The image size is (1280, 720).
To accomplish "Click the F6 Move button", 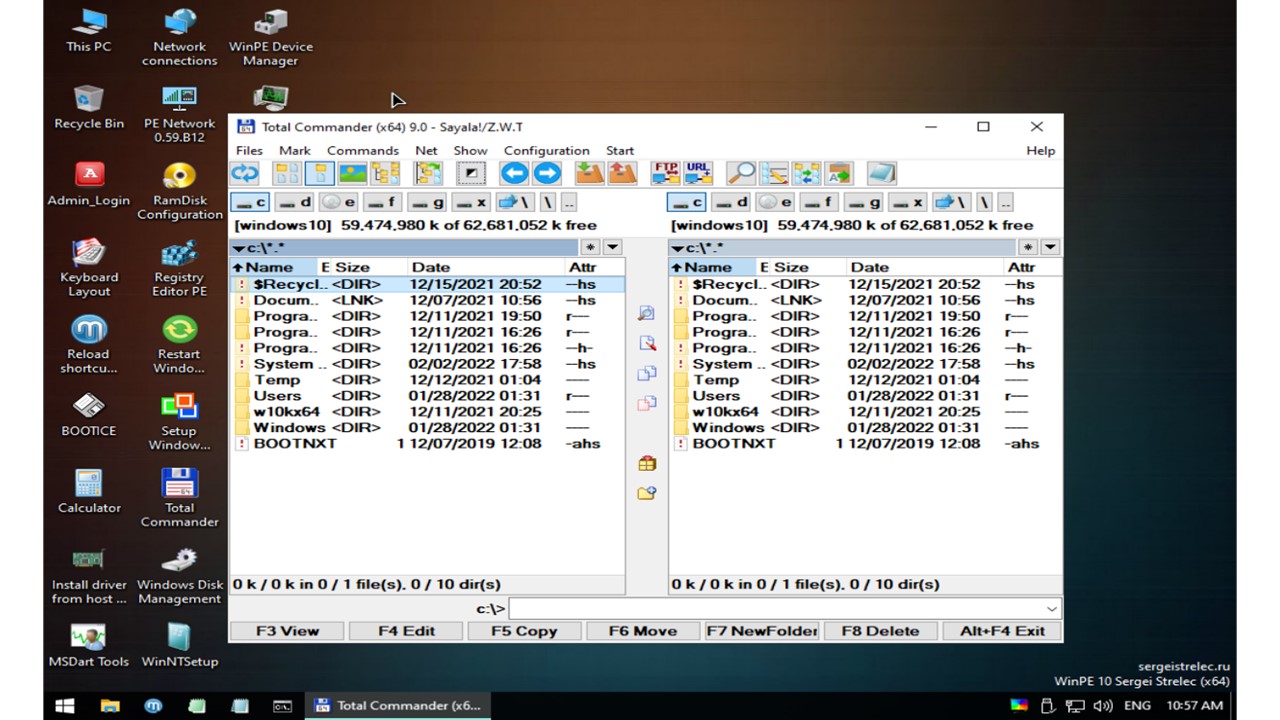I will click(643, 631).
